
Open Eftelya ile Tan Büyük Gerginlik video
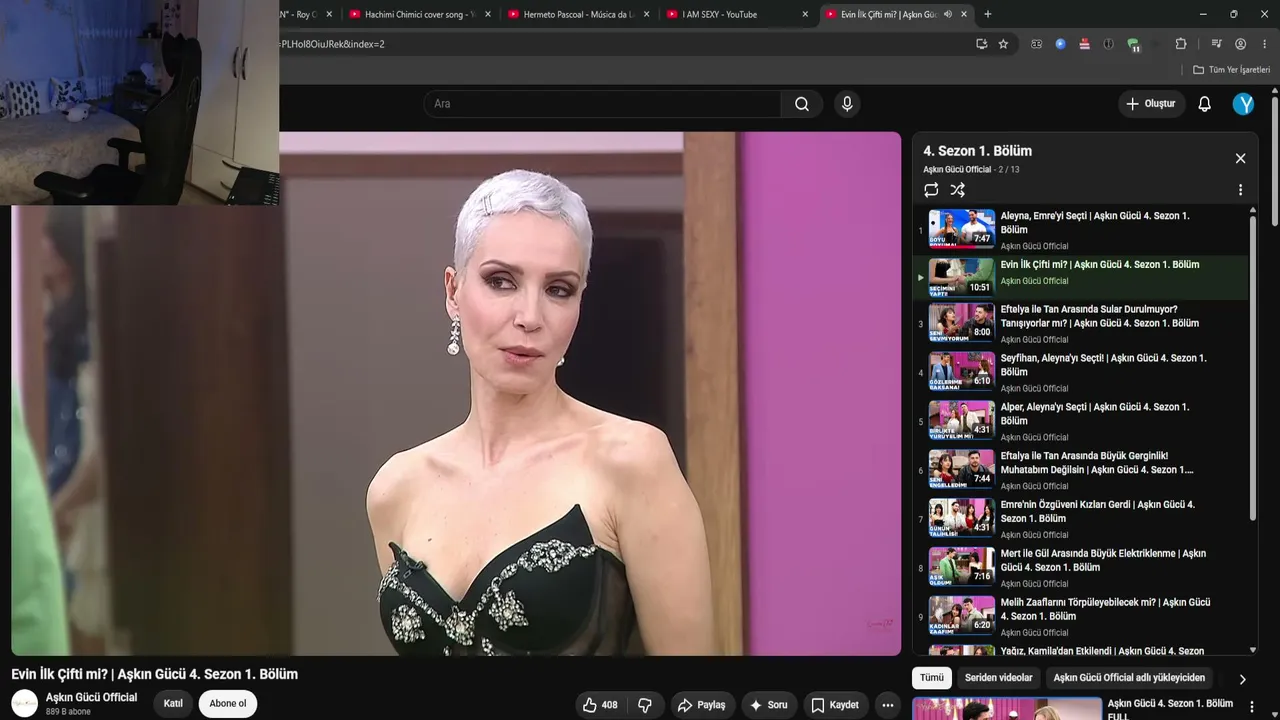pos(1082,469)
